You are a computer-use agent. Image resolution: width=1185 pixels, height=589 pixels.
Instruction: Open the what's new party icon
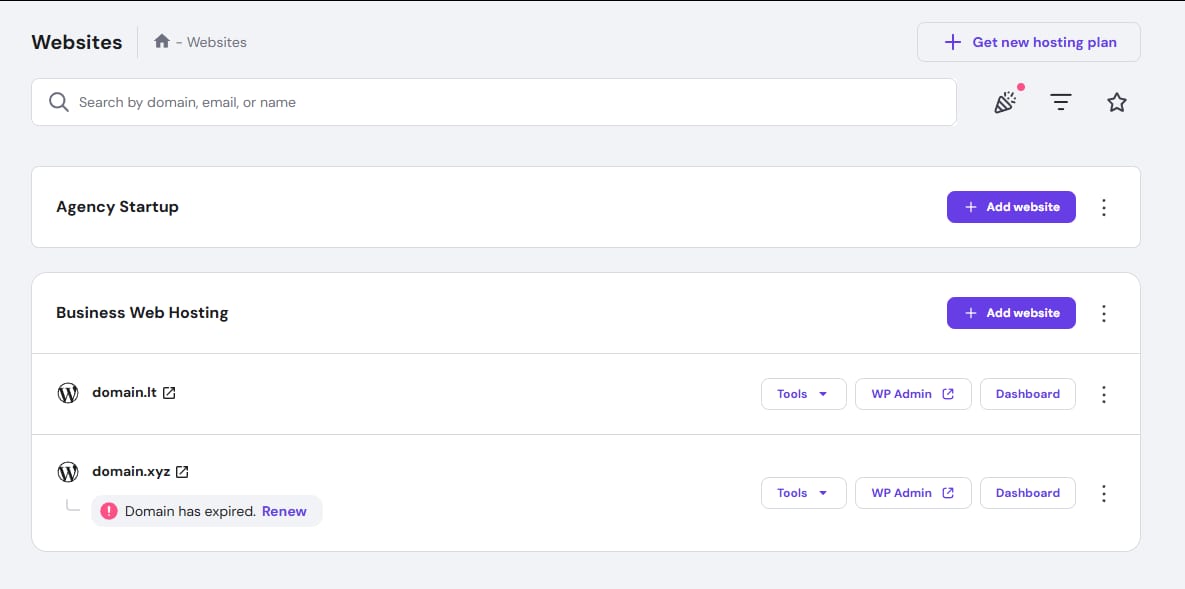tap(1005, 102)
